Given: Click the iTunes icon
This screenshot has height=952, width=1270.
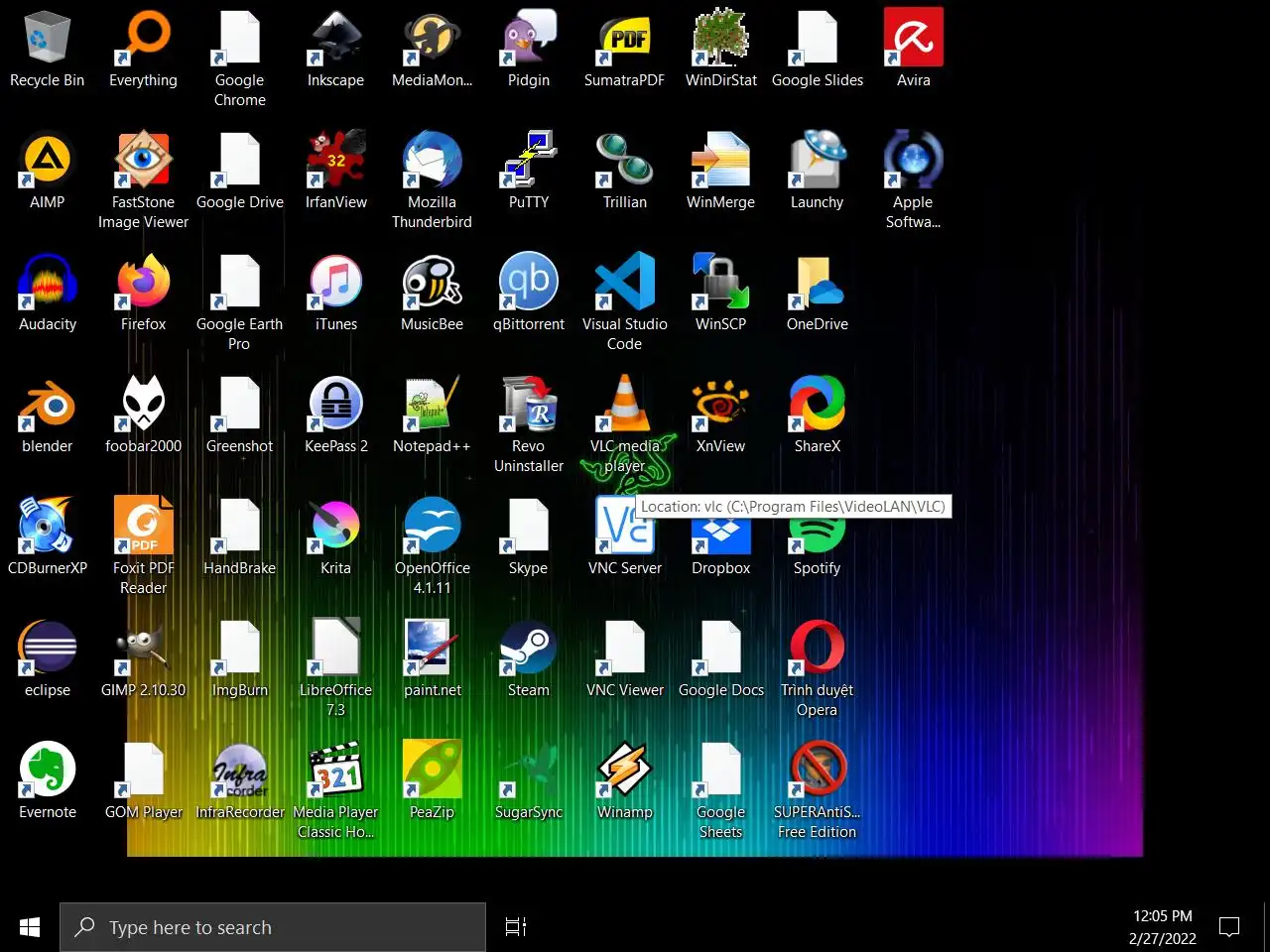Looking at the screenshot, I should coord(335,282).
